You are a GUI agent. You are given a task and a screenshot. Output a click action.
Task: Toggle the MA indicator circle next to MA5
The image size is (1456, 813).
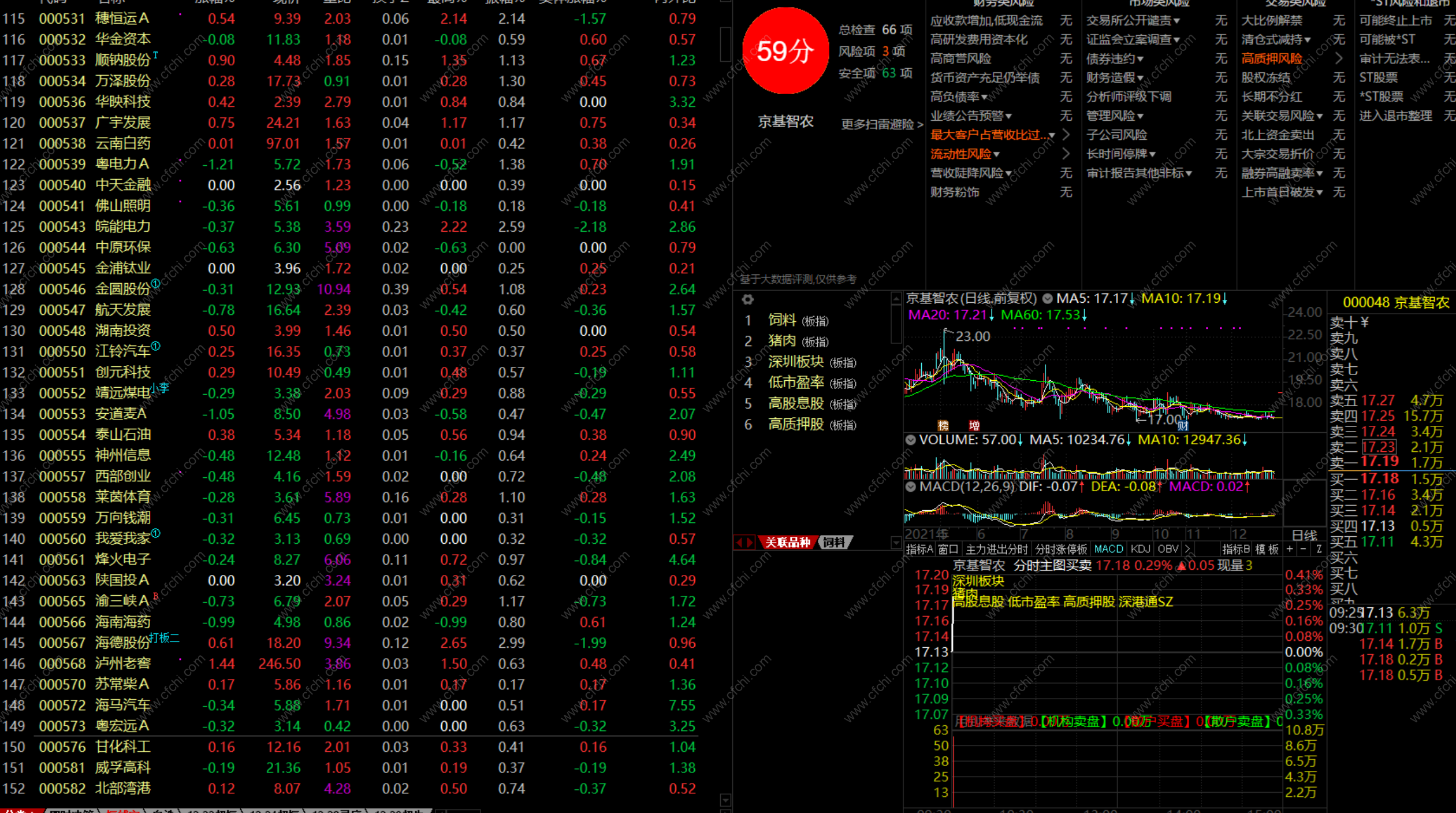(1047, 299)
